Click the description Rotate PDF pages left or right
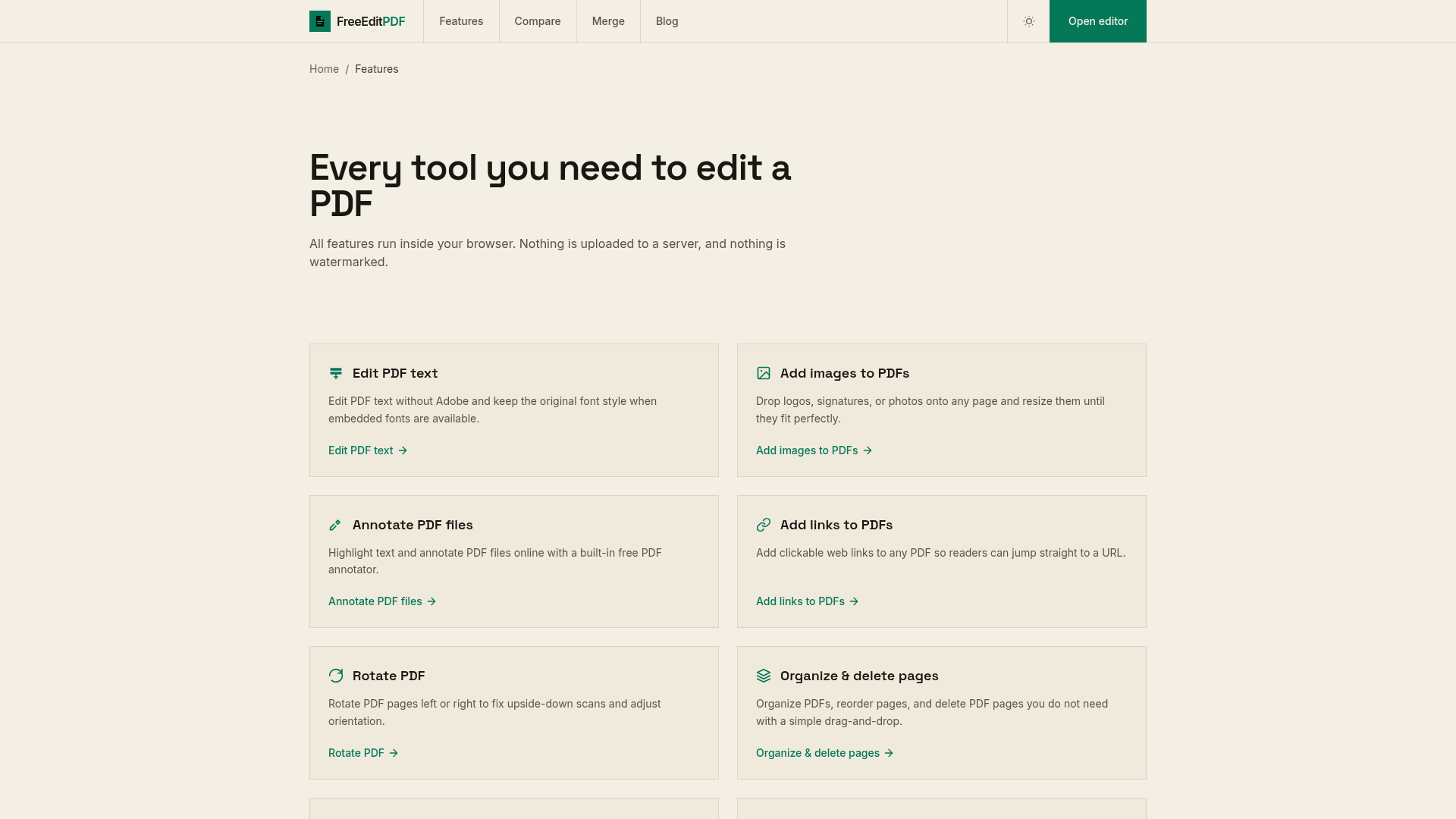The image size is (1456, 819). pyautogui.click(x=494, y=712)
